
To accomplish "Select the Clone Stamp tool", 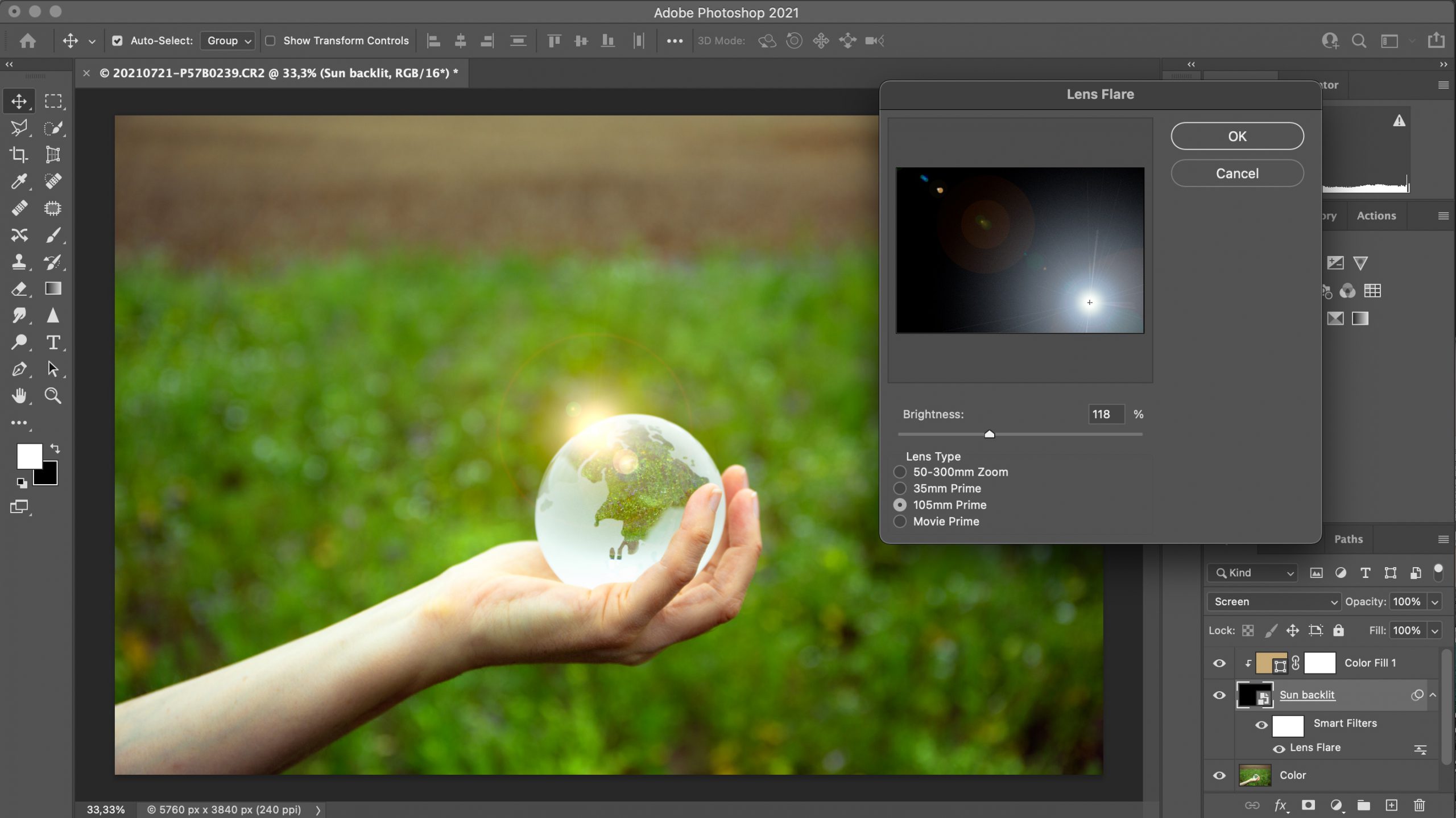I will tap(19, 262).
